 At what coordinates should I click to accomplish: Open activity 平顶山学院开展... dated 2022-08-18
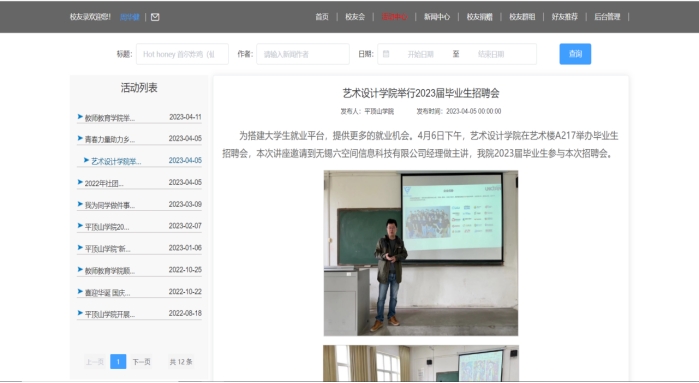click(110, 314)
